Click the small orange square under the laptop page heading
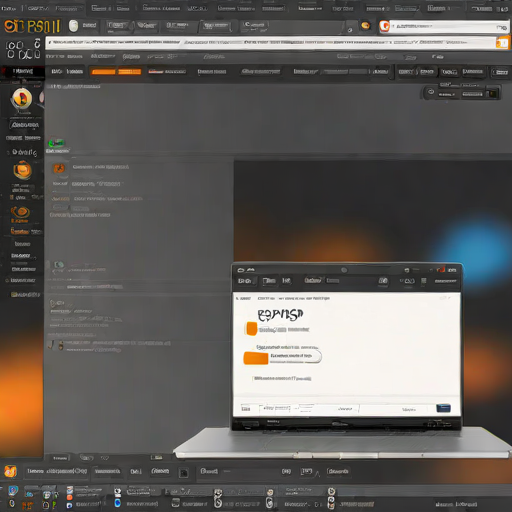This screenshot has height=512, width=512. [x=251, y=329]
